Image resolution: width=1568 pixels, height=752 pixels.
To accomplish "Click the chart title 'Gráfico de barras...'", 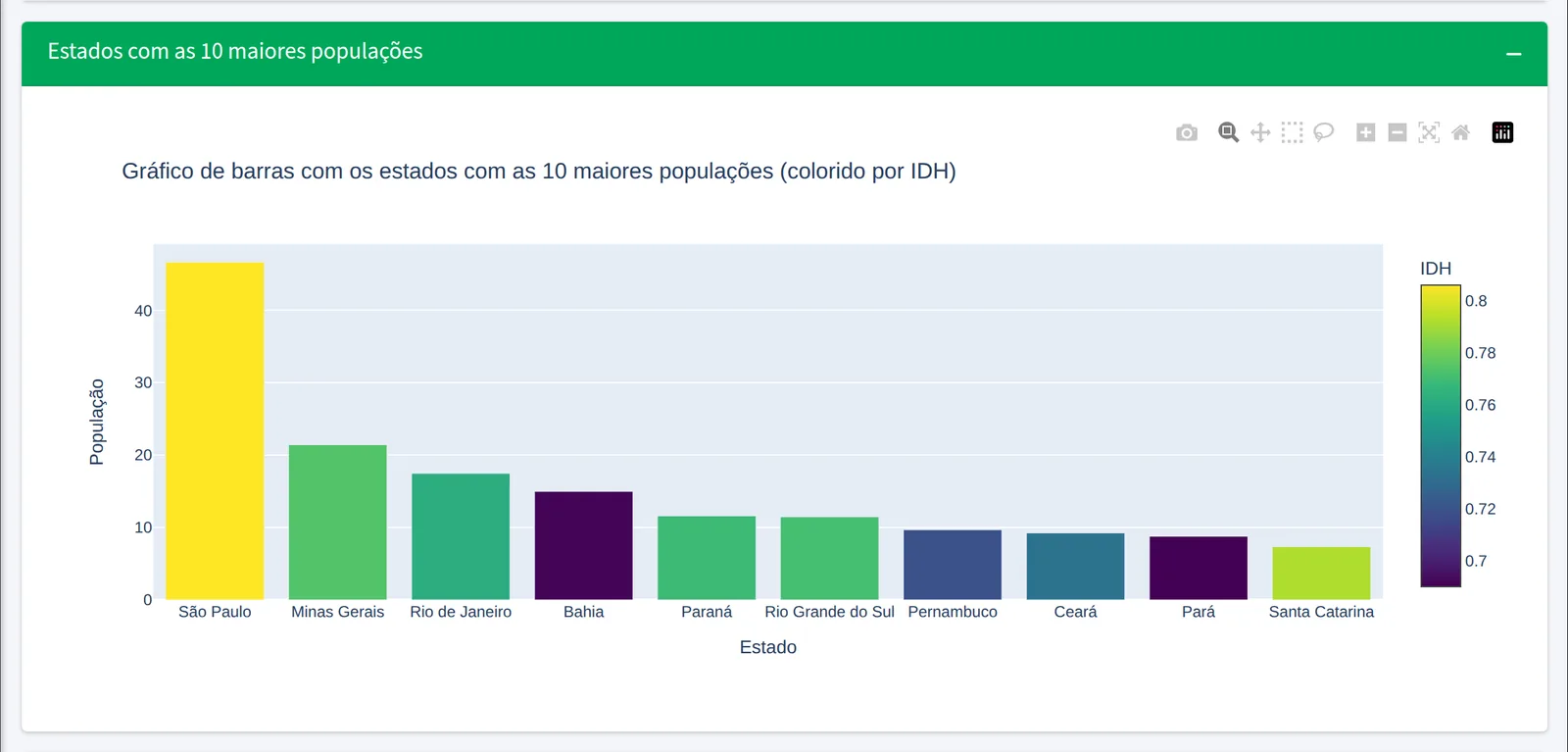I will point(539,172).
